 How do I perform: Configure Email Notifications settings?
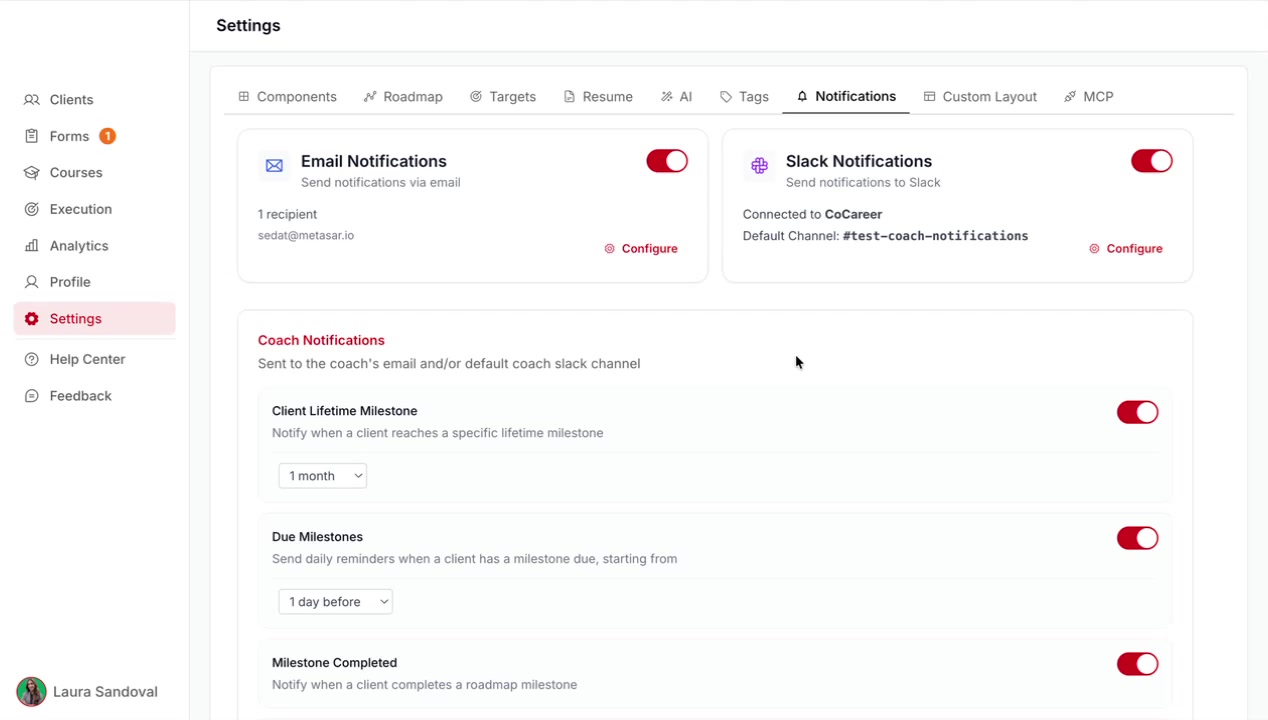[x=641, y=249]
